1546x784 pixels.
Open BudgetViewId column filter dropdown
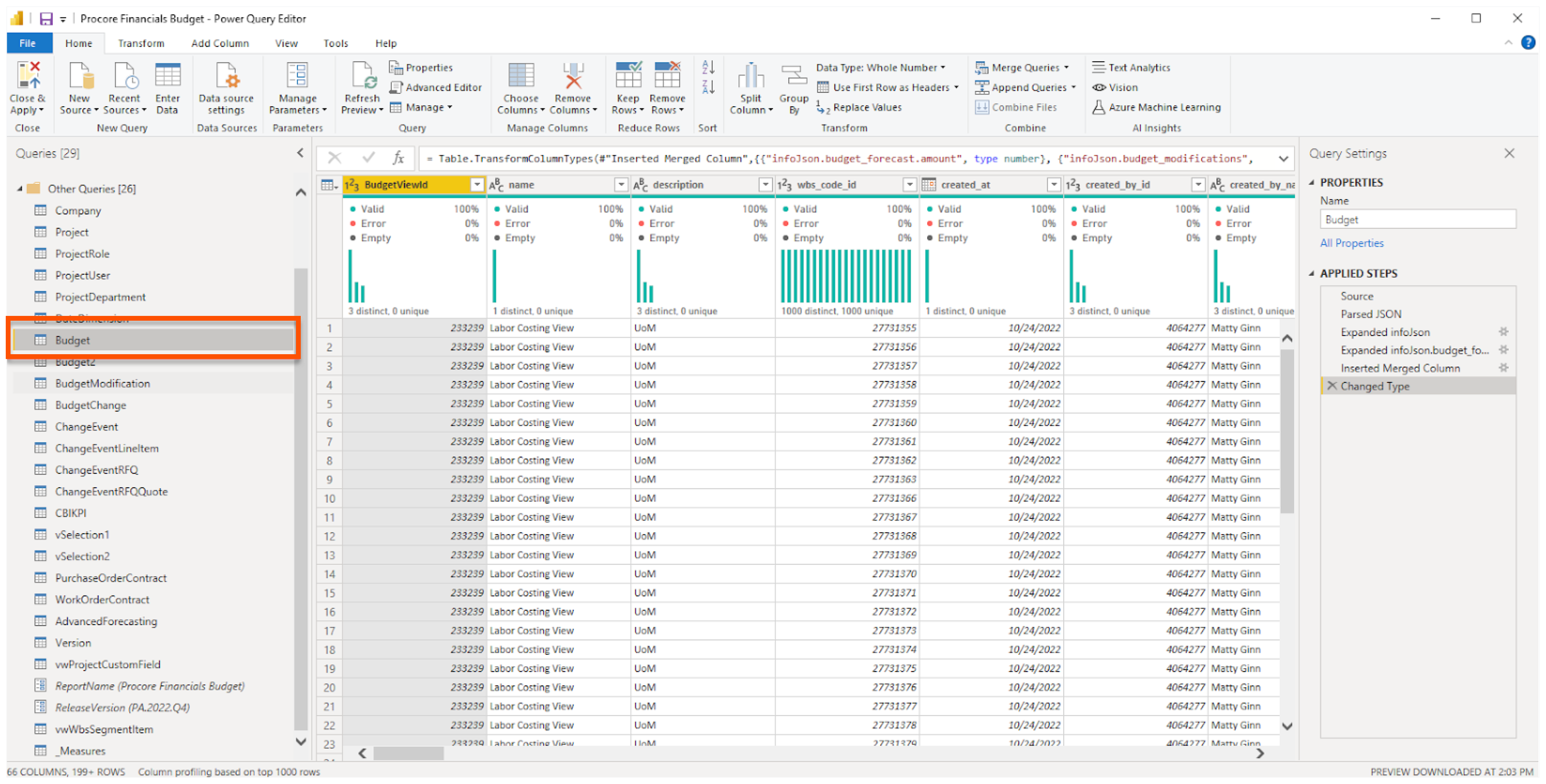click(477, 185)
